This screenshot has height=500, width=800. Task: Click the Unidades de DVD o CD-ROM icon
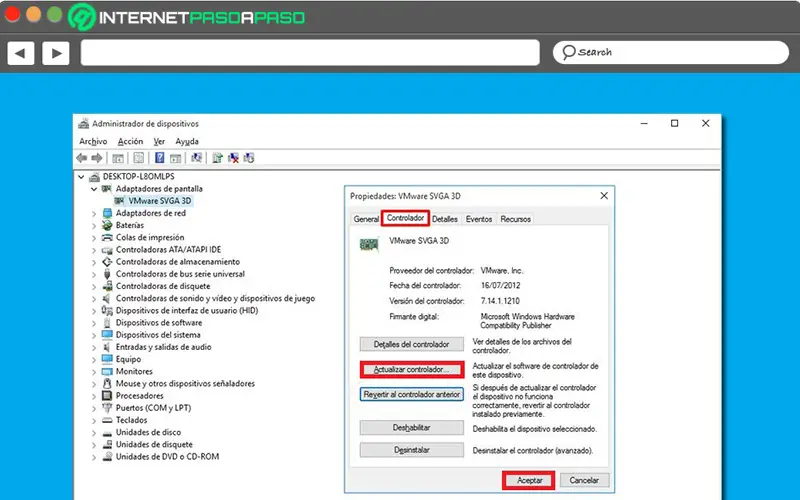pyautogui.click(x=107, y=457)
